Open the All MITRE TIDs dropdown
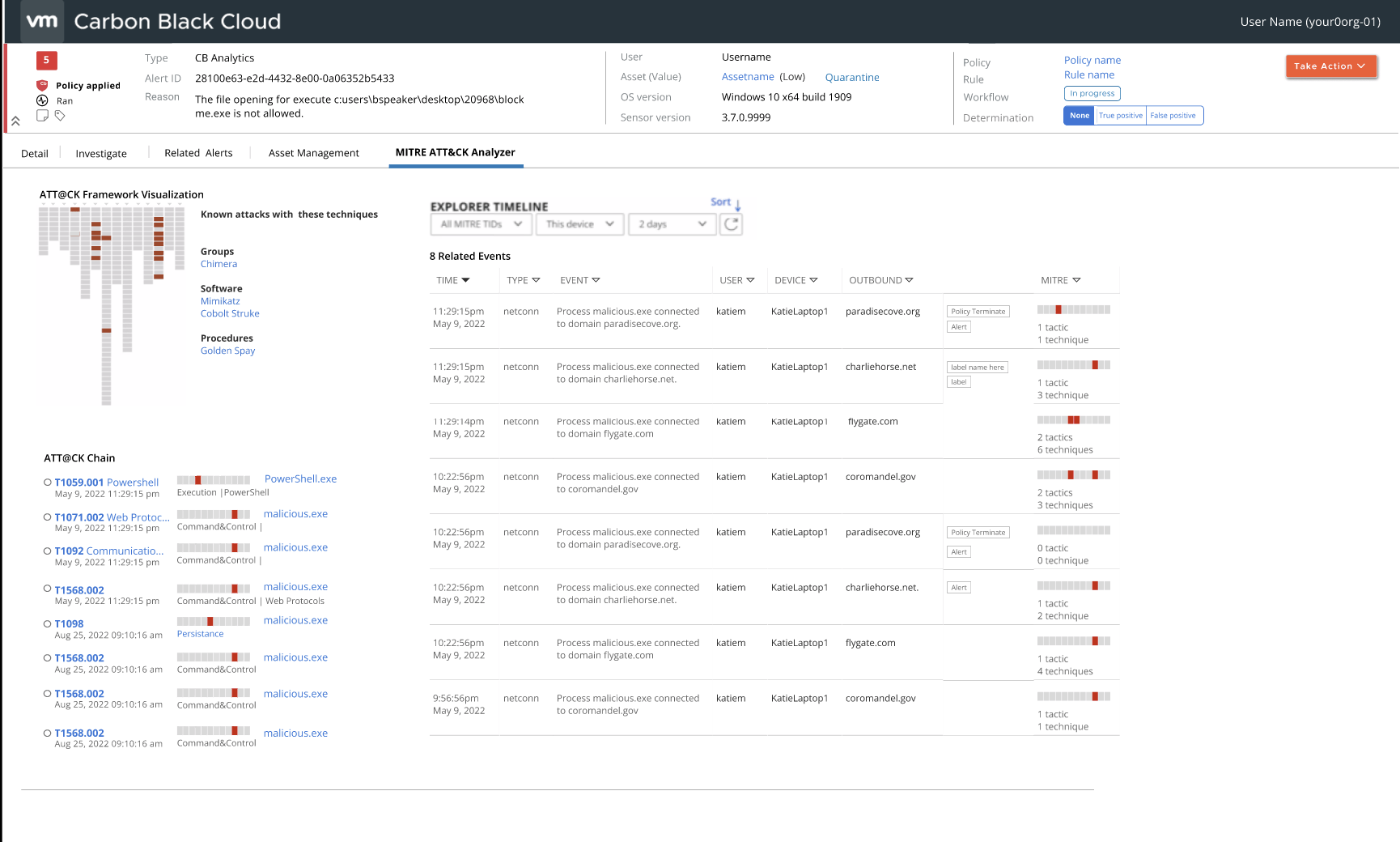The height and width of the screenshot is (842, 1400). pos(482,224)
